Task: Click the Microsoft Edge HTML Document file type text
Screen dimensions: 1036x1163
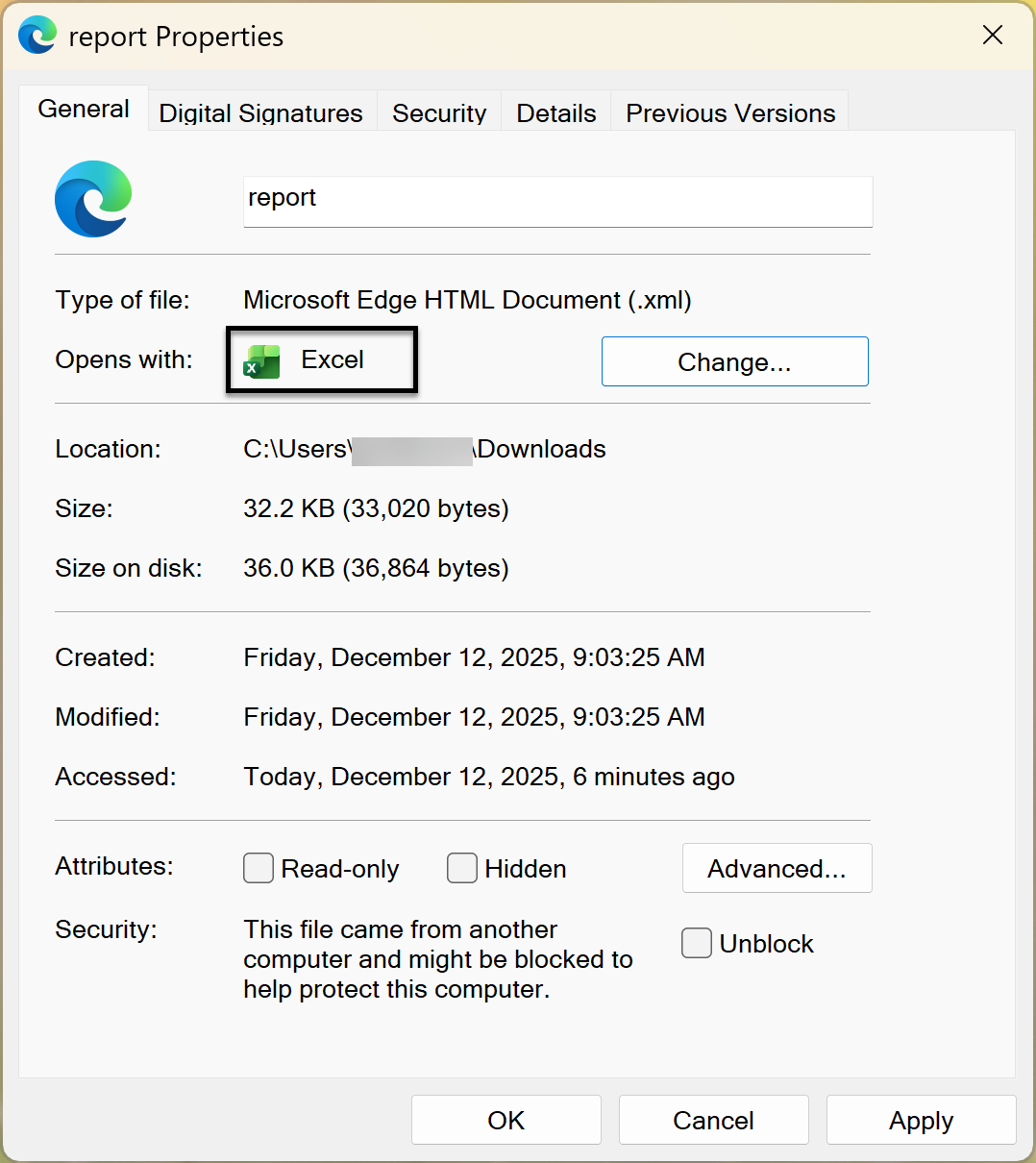Action: click(467, 300)
